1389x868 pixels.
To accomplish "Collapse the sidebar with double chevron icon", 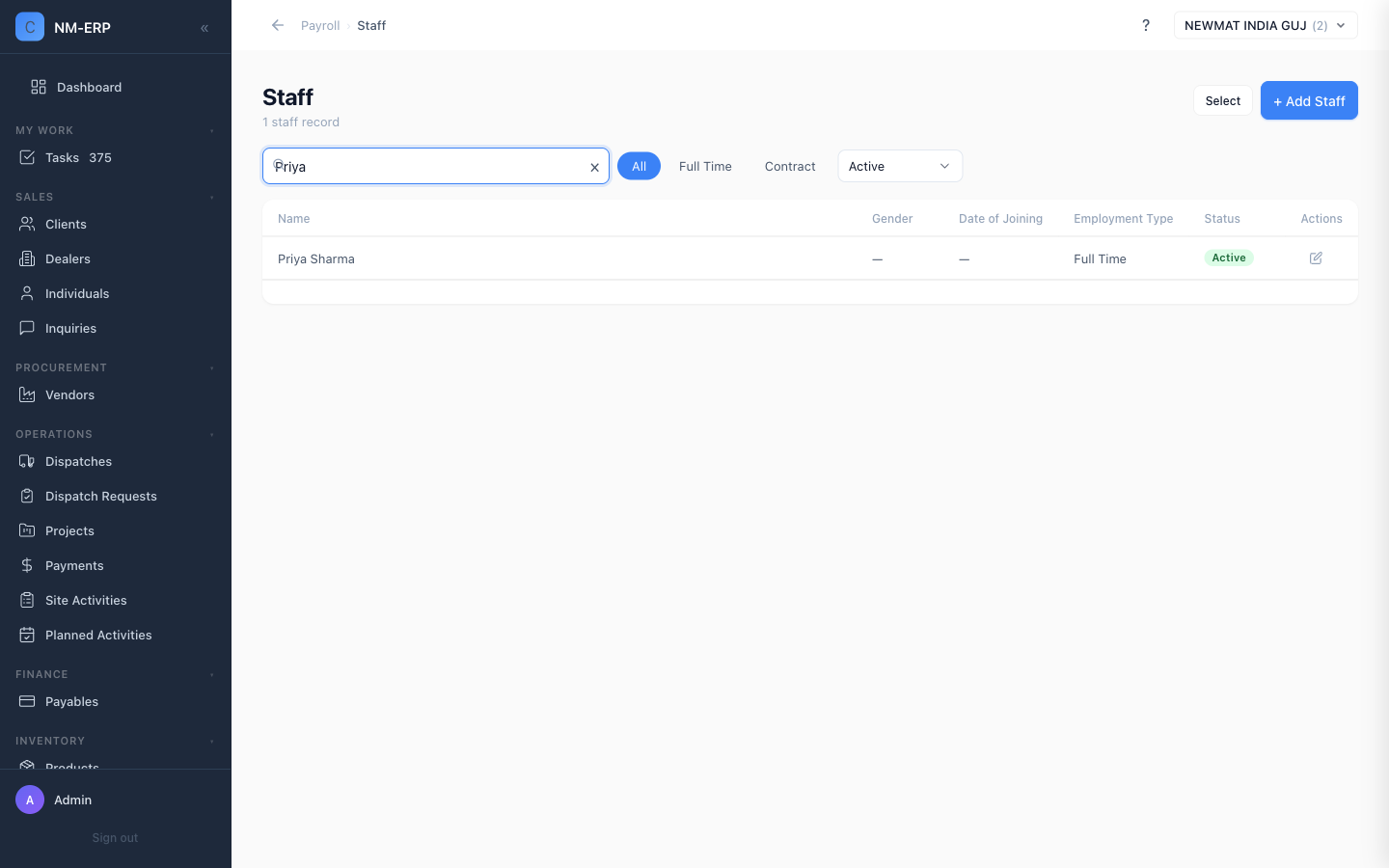I will 204,28.
